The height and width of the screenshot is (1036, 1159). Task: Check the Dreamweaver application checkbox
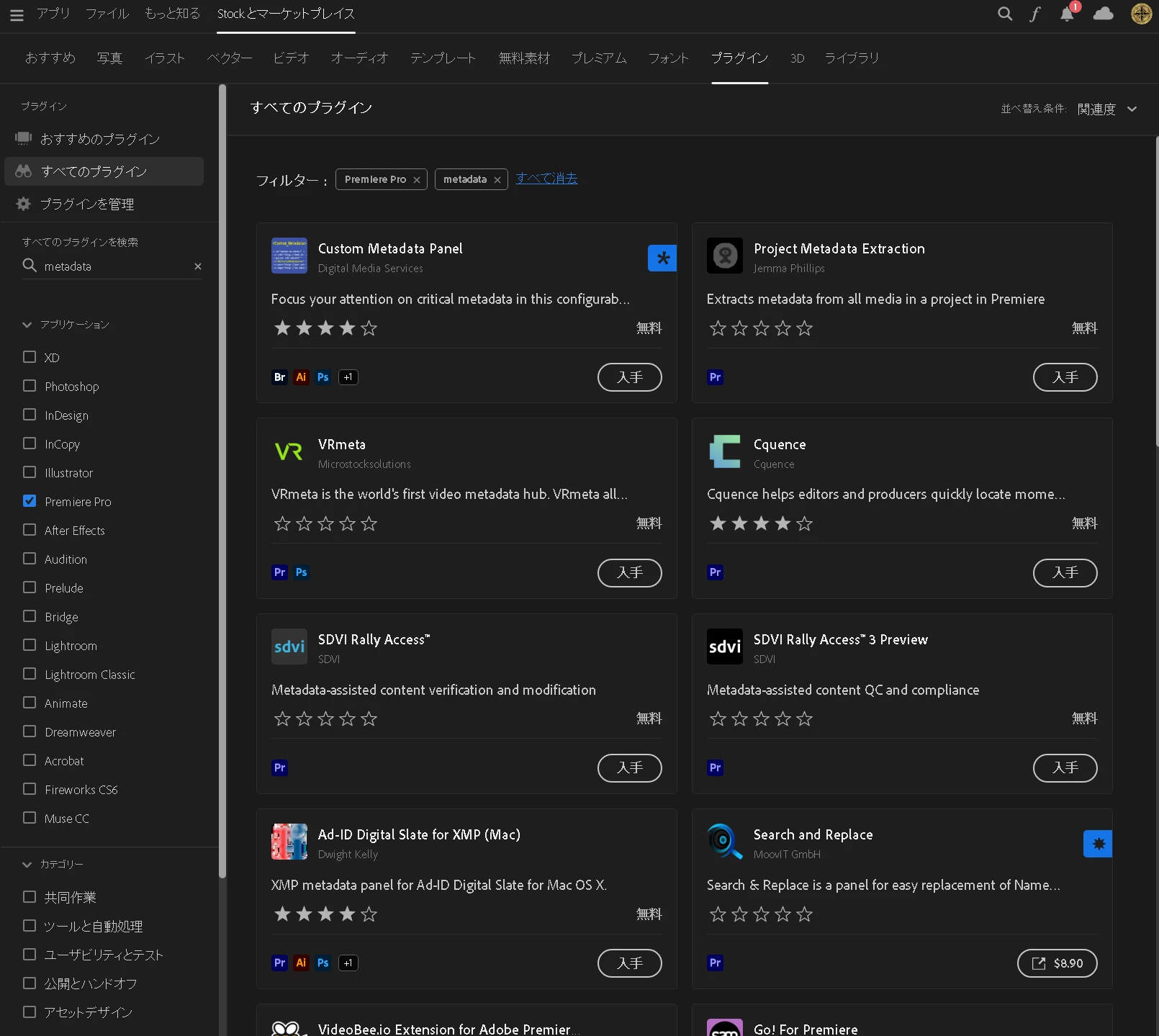30,731
